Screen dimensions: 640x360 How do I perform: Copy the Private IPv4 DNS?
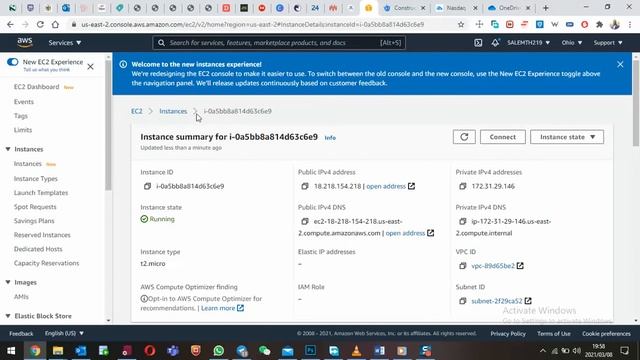pos(462,221)
